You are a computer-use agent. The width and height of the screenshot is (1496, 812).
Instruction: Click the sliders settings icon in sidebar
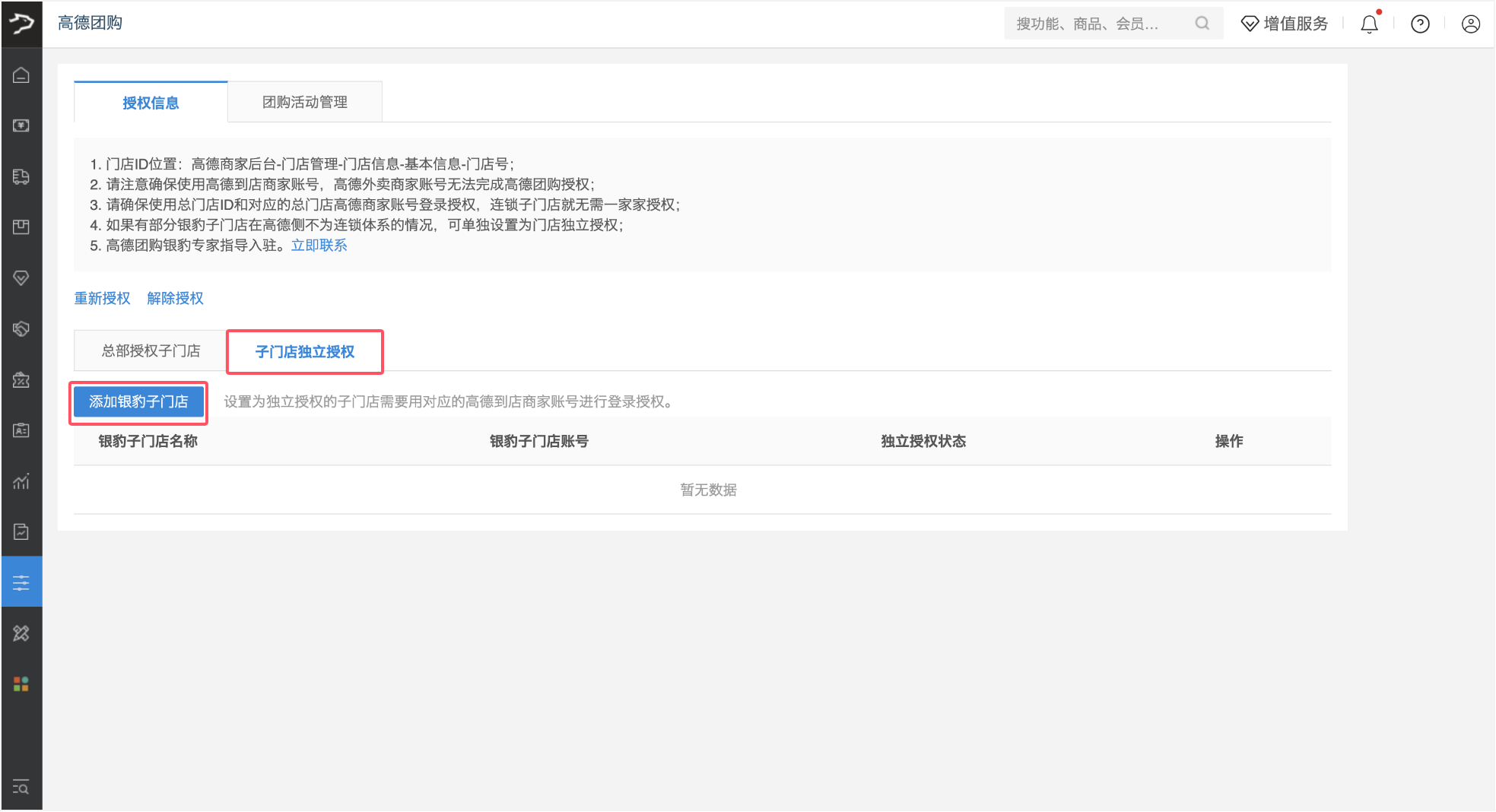tap(21, 582)
